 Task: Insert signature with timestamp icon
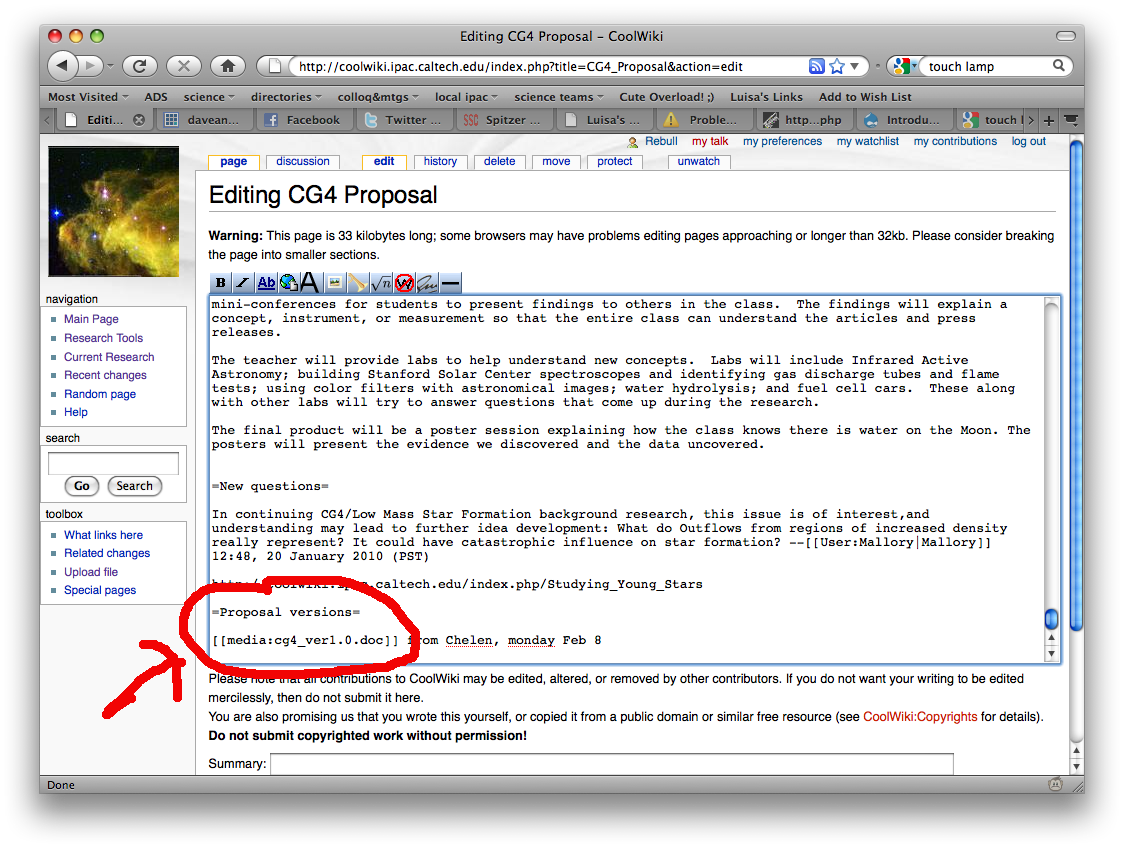(427, 283)
